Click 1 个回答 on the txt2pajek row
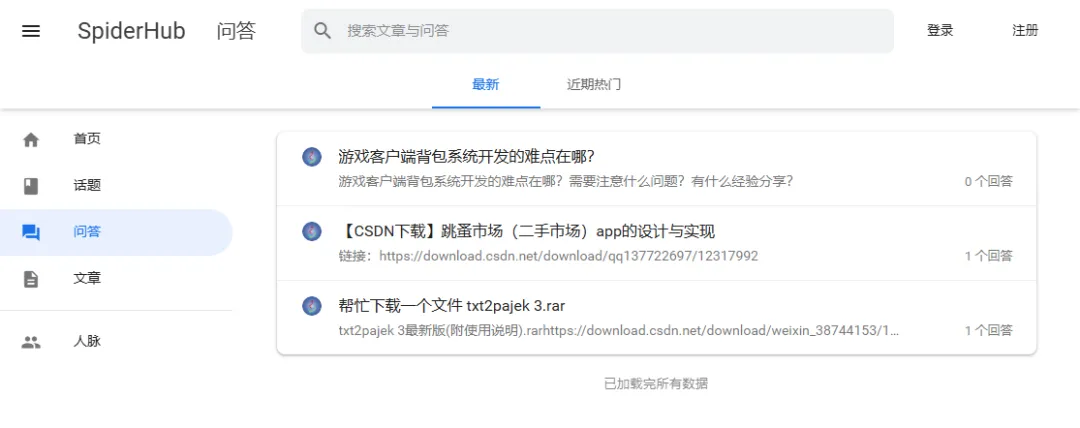 click(x=988, y=331)
